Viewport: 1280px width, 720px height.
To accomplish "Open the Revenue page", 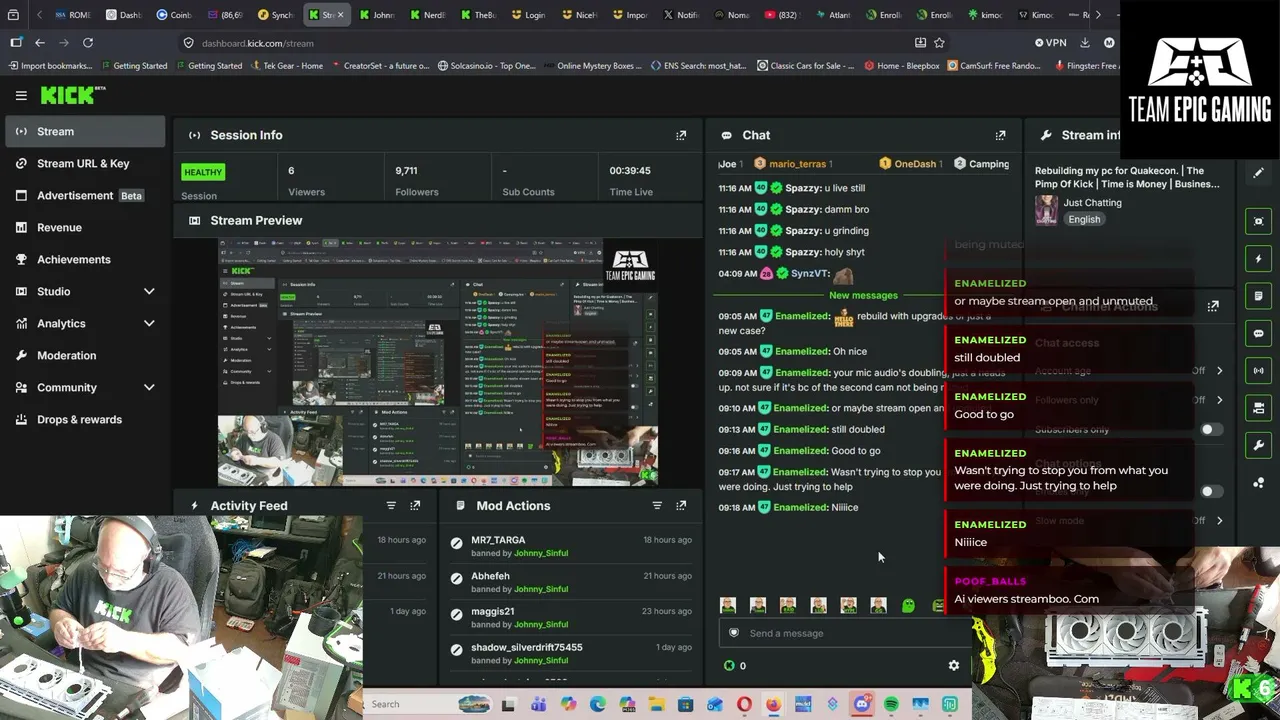I will click(85, 227).
